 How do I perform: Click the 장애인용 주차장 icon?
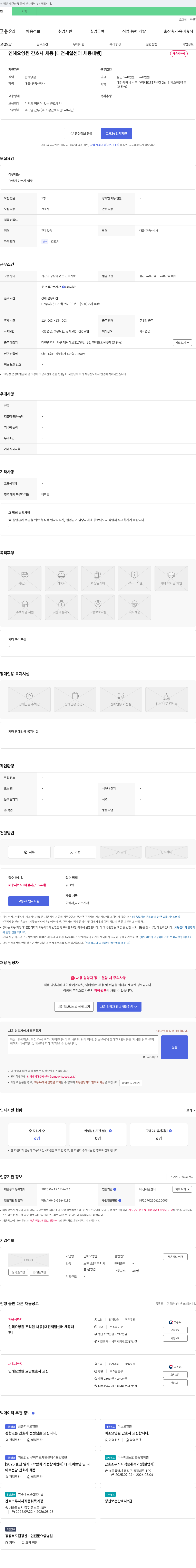point(29,699)
